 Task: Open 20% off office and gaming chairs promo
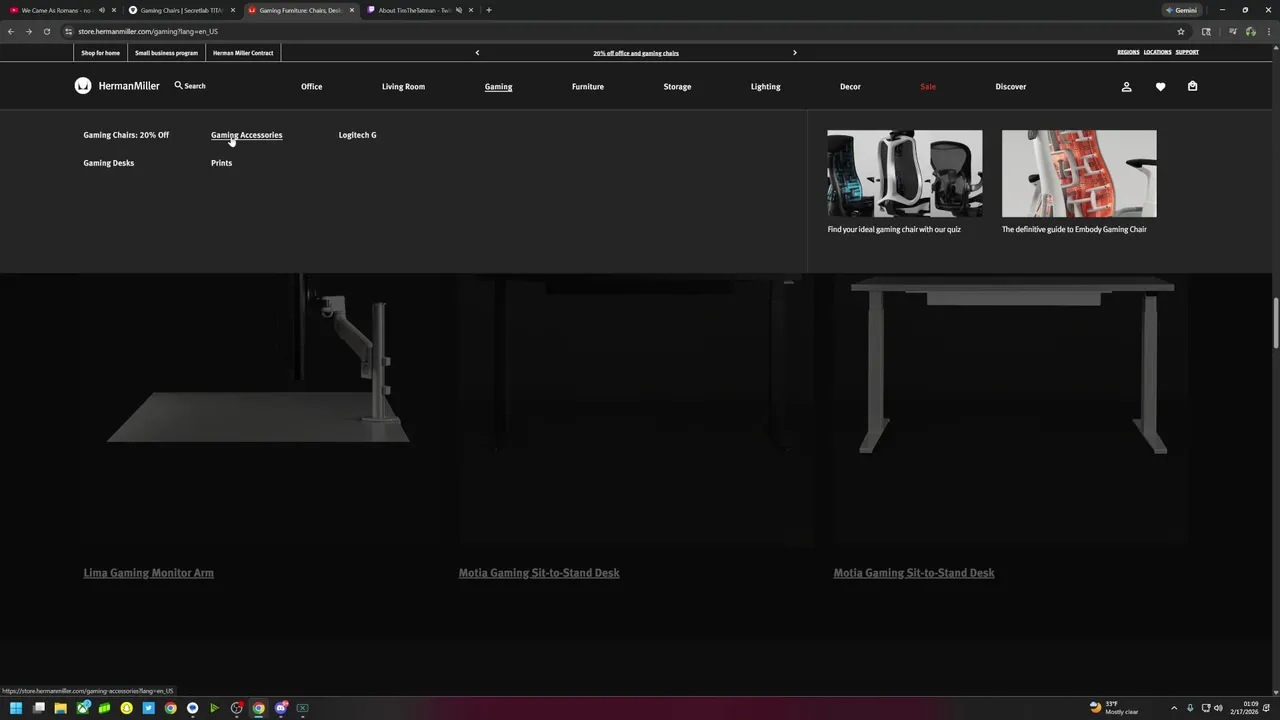point(636,53)
